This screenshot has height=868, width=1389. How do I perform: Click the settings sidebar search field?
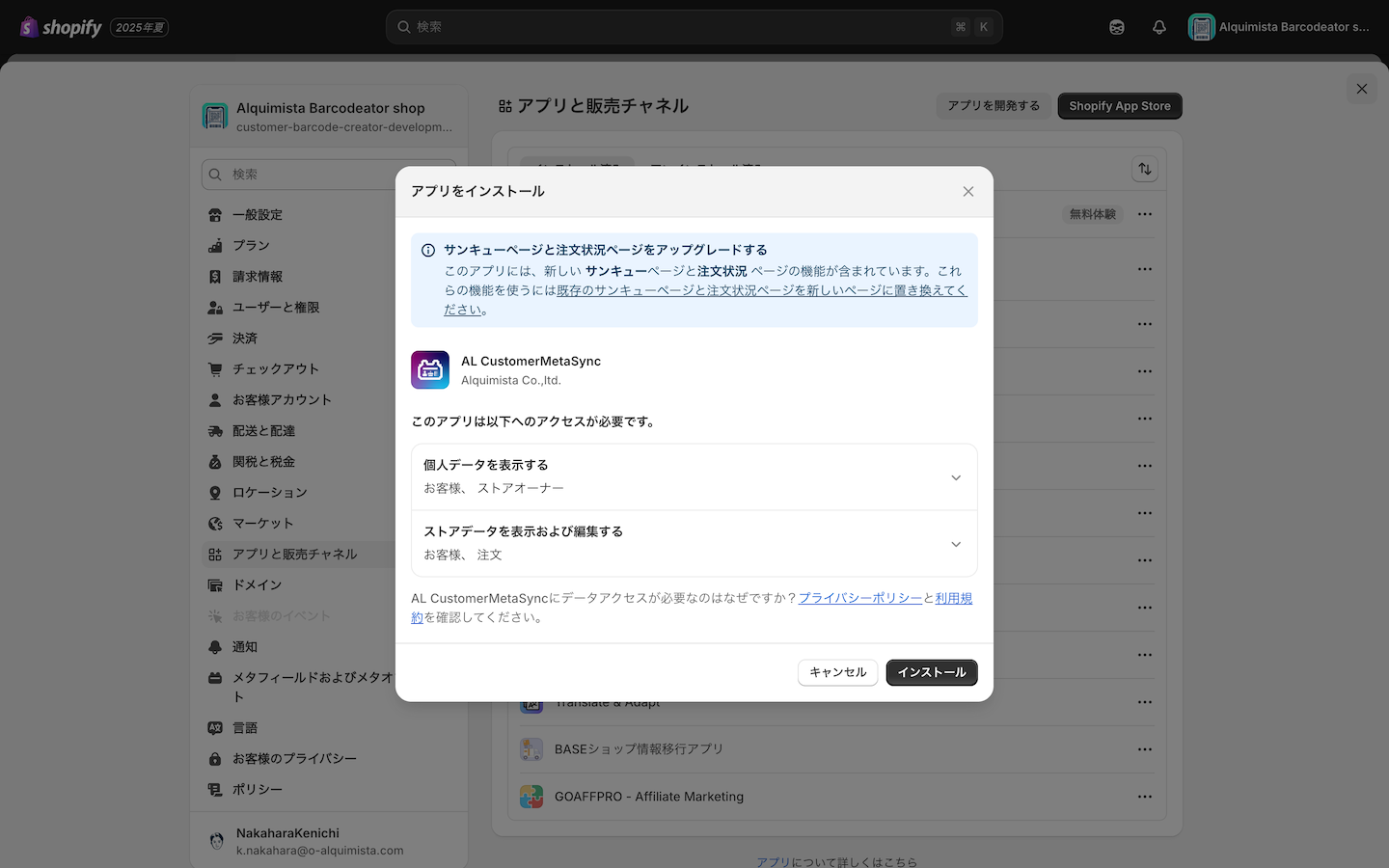pyautogui.click(x=329, y=175)
